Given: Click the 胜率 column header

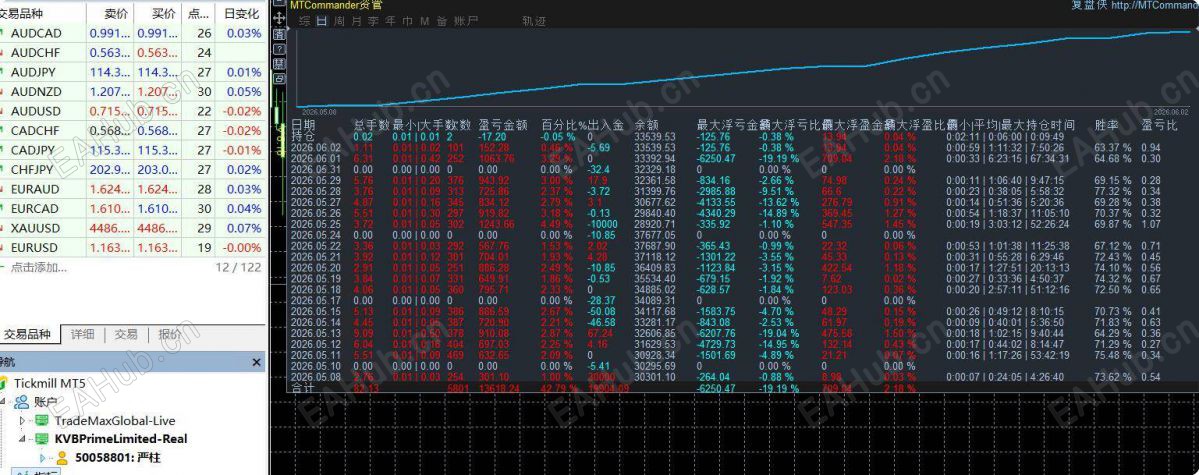Looking at the screenshot, I should click(x=1106, y=125).
